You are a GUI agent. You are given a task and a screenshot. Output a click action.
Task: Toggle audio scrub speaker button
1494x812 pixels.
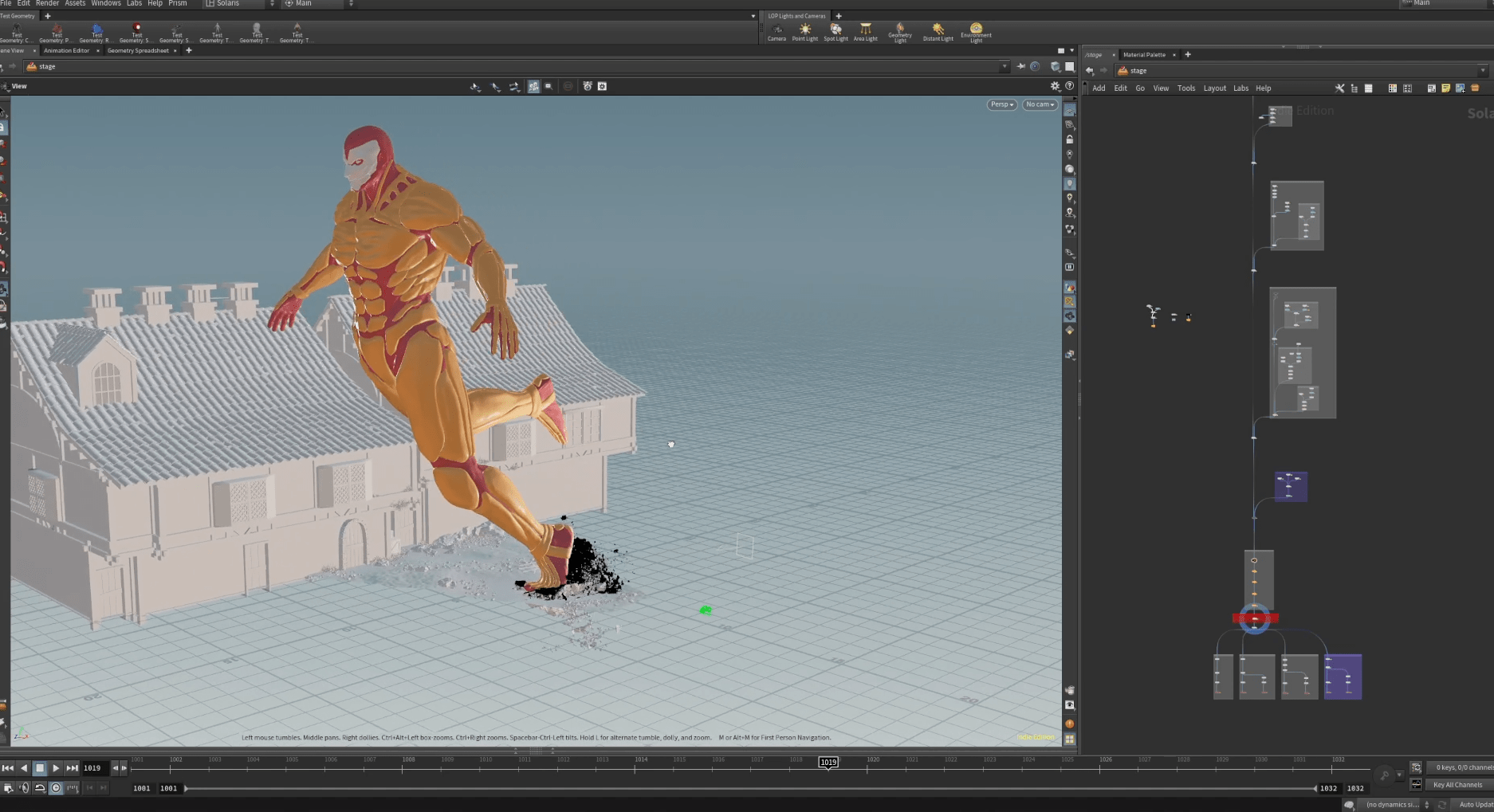(24, 788)
